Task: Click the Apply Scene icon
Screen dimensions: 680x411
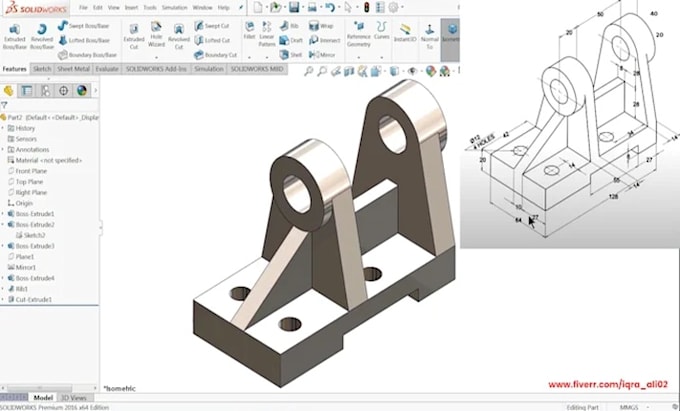Action: 445,71
